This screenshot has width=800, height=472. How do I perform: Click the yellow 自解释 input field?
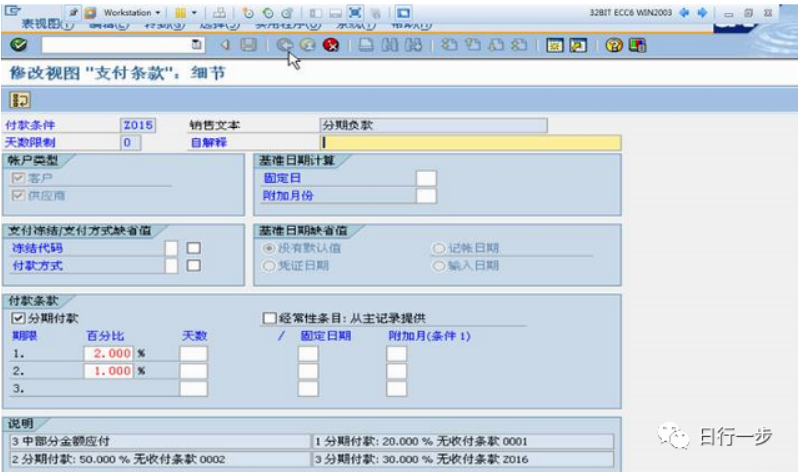point(470,143)
